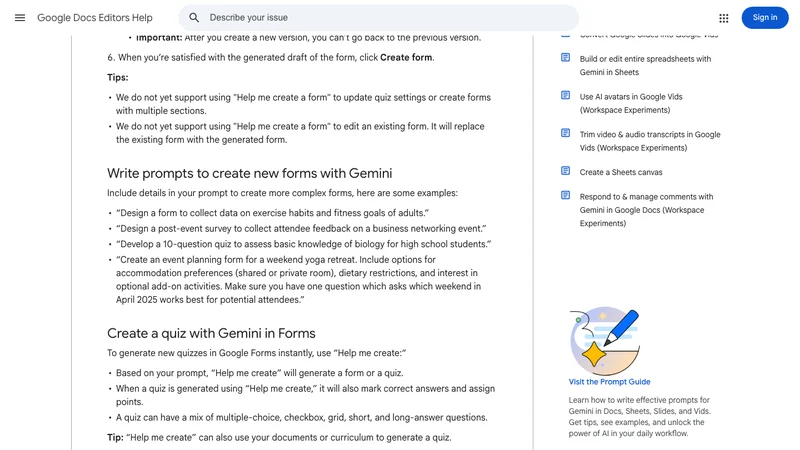
Task: Click heading Create a quiz with Gemini in Forms
Action: tap(211, 333)
